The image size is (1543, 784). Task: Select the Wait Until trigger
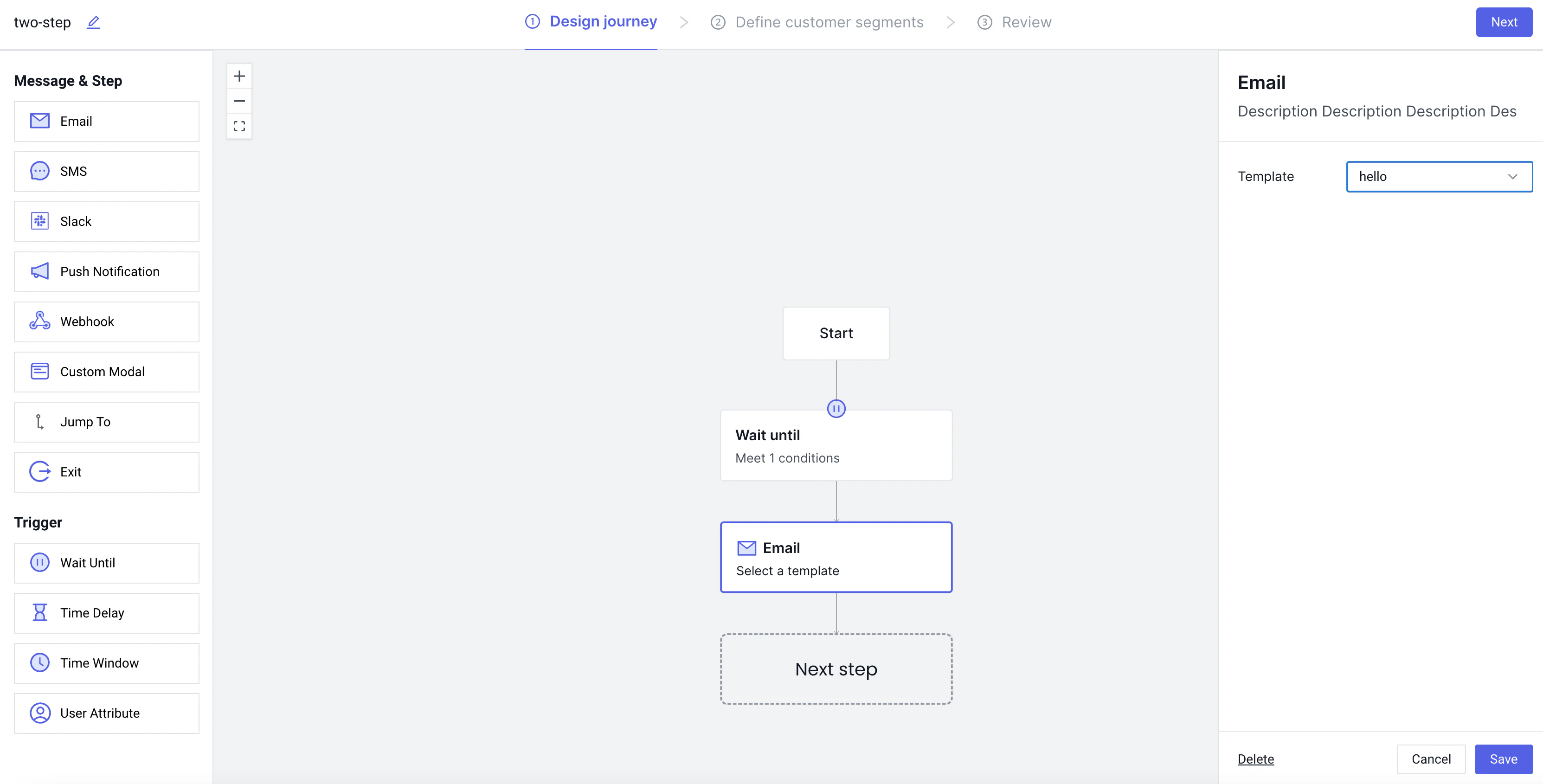pyautogui.click(x=105, y=562)
